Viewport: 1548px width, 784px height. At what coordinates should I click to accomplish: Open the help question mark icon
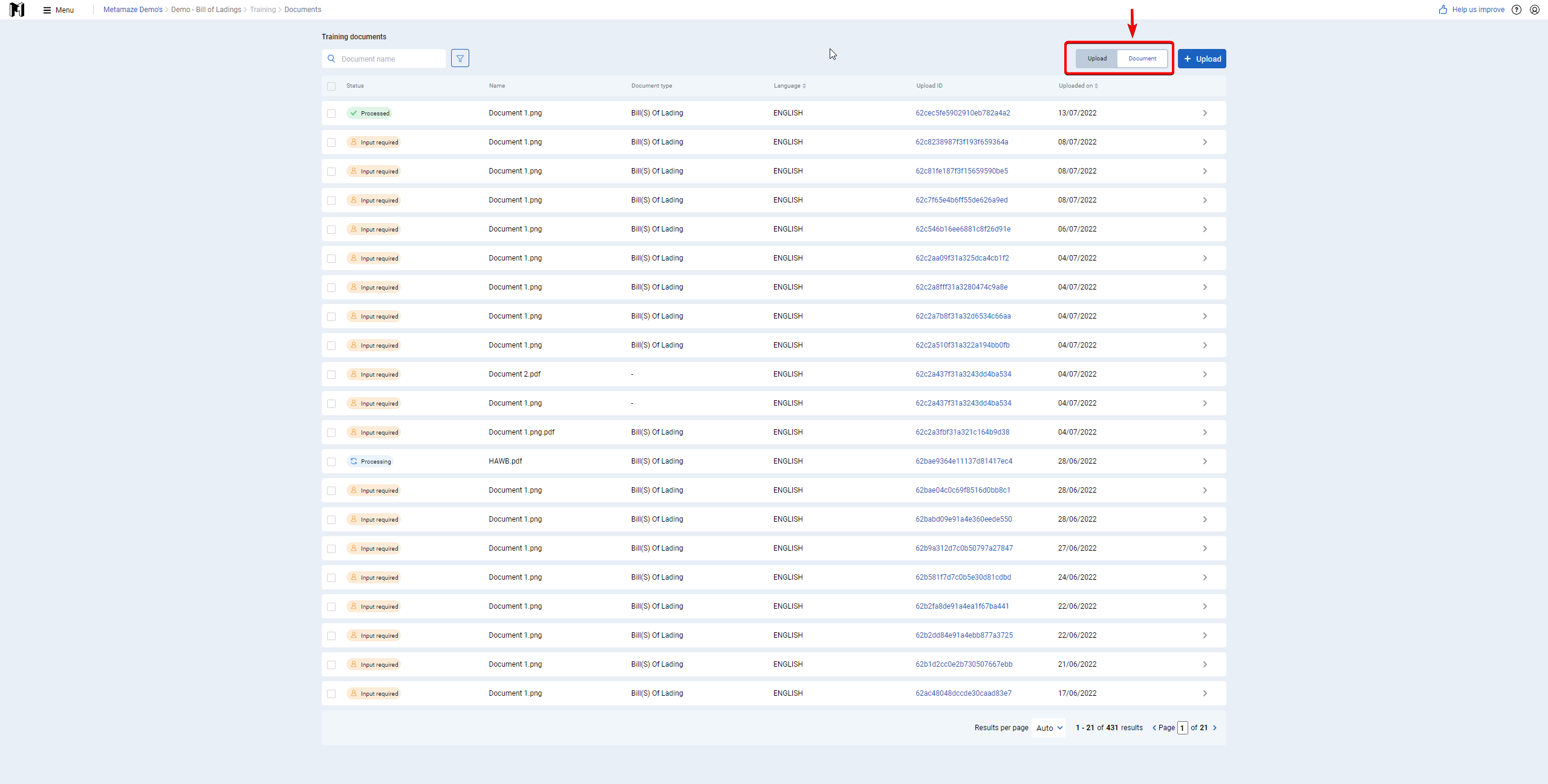click(1517, 10)
